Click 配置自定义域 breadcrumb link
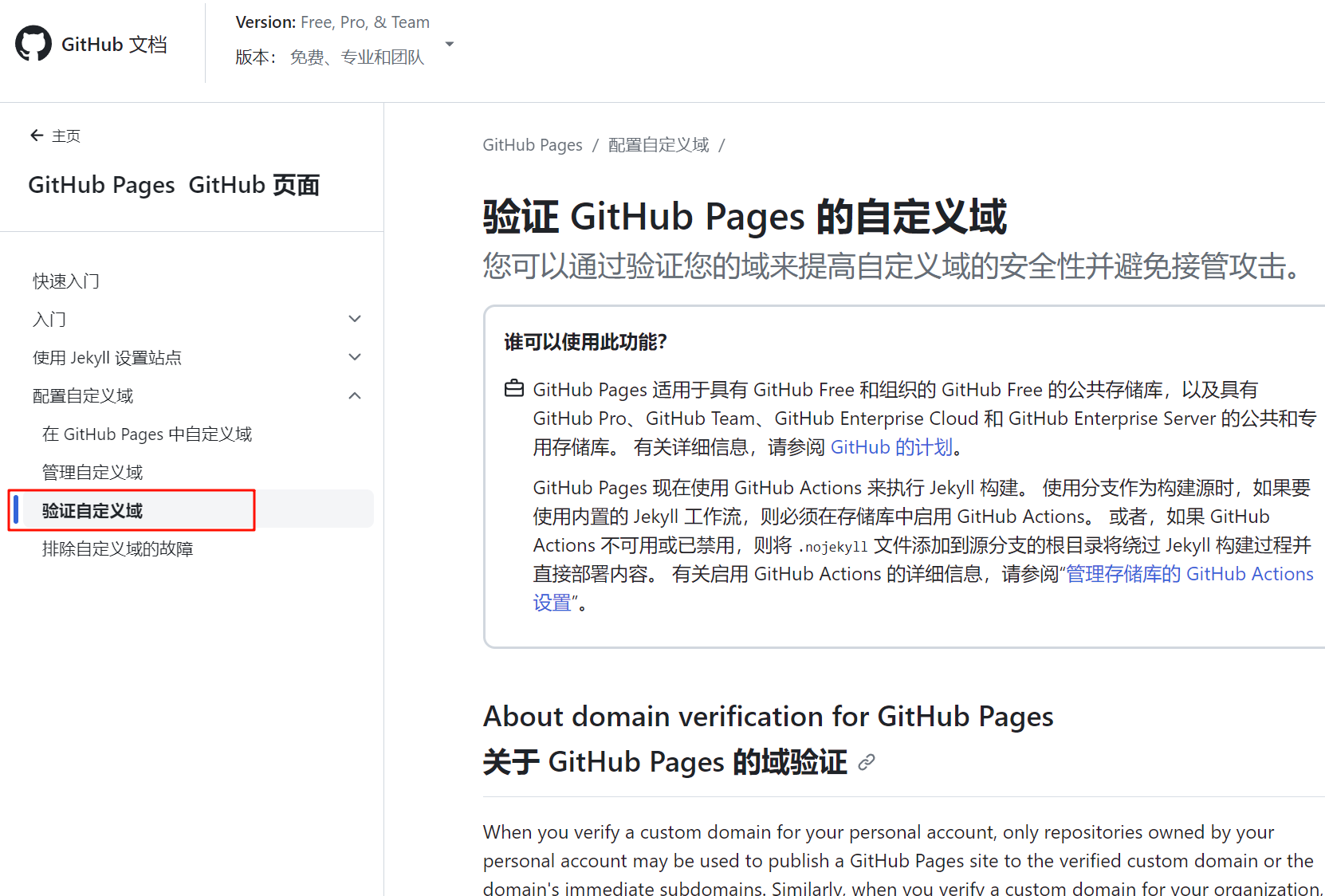The image size is (1325, 896). (x=659, y=145)
